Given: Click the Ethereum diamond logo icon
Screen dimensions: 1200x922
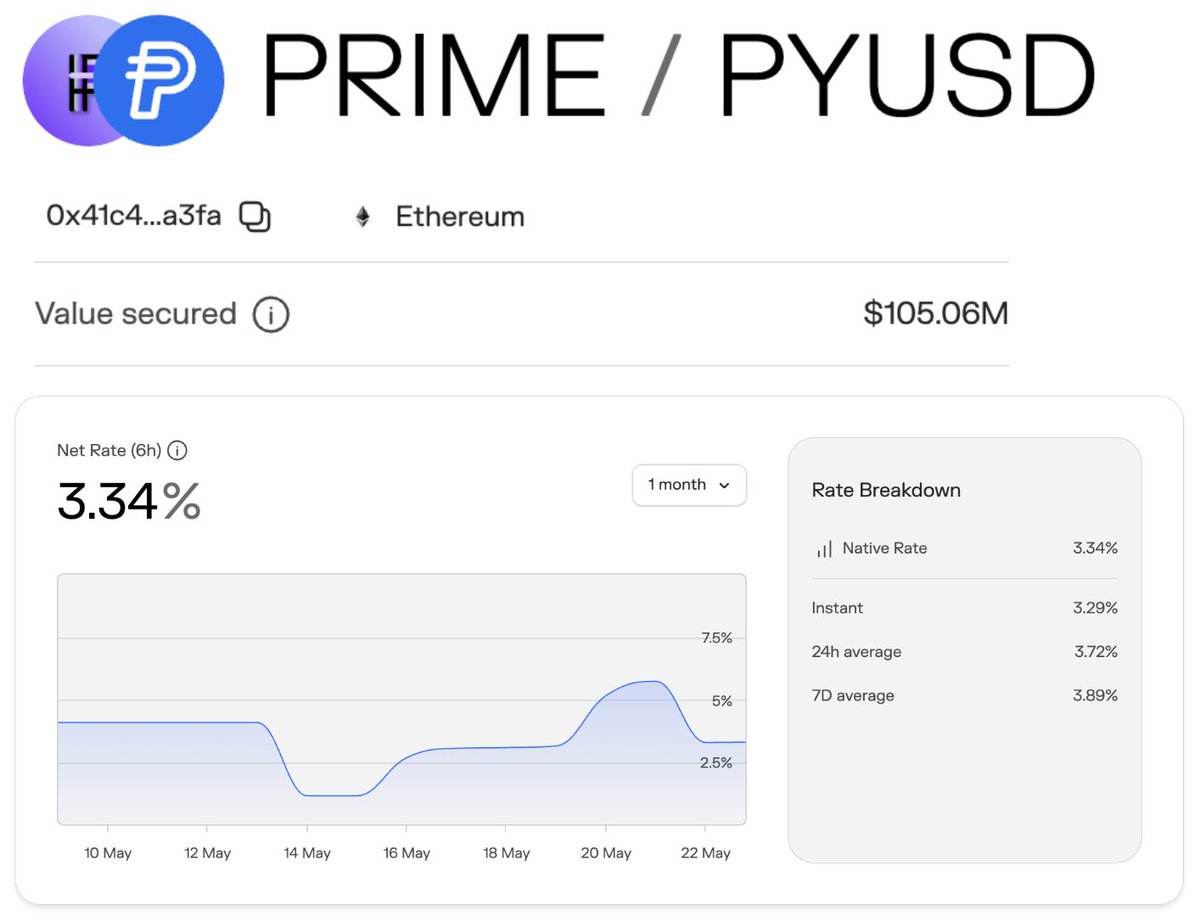Looking at the screenshot, I should tap(363, 217).
